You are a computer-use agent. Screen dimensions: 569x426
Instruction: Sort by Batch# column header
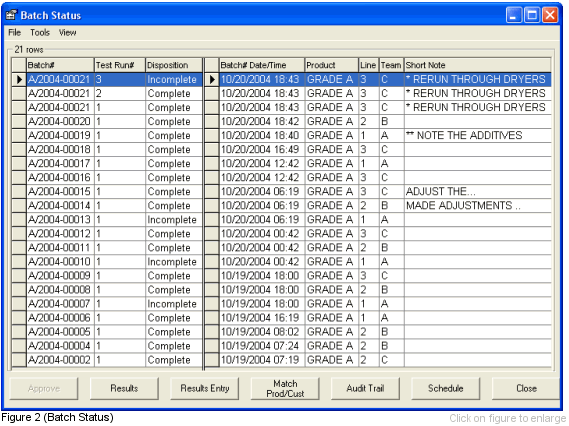click(60, 65)
